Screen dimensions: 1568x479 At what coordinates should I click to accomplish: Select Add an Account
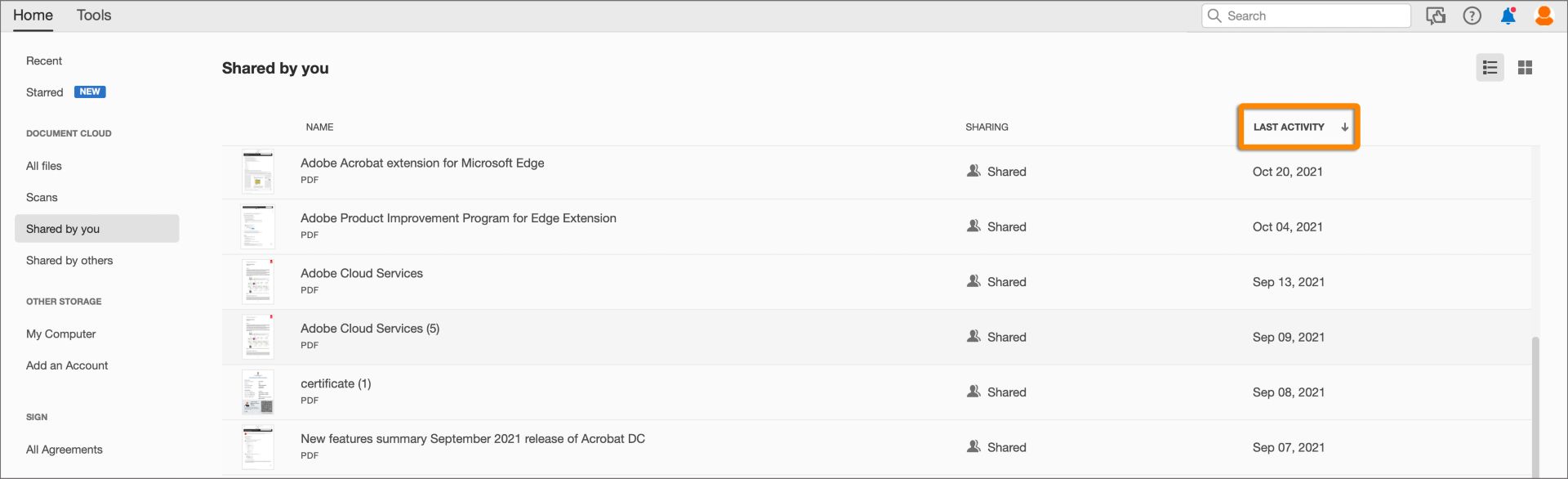67,365
